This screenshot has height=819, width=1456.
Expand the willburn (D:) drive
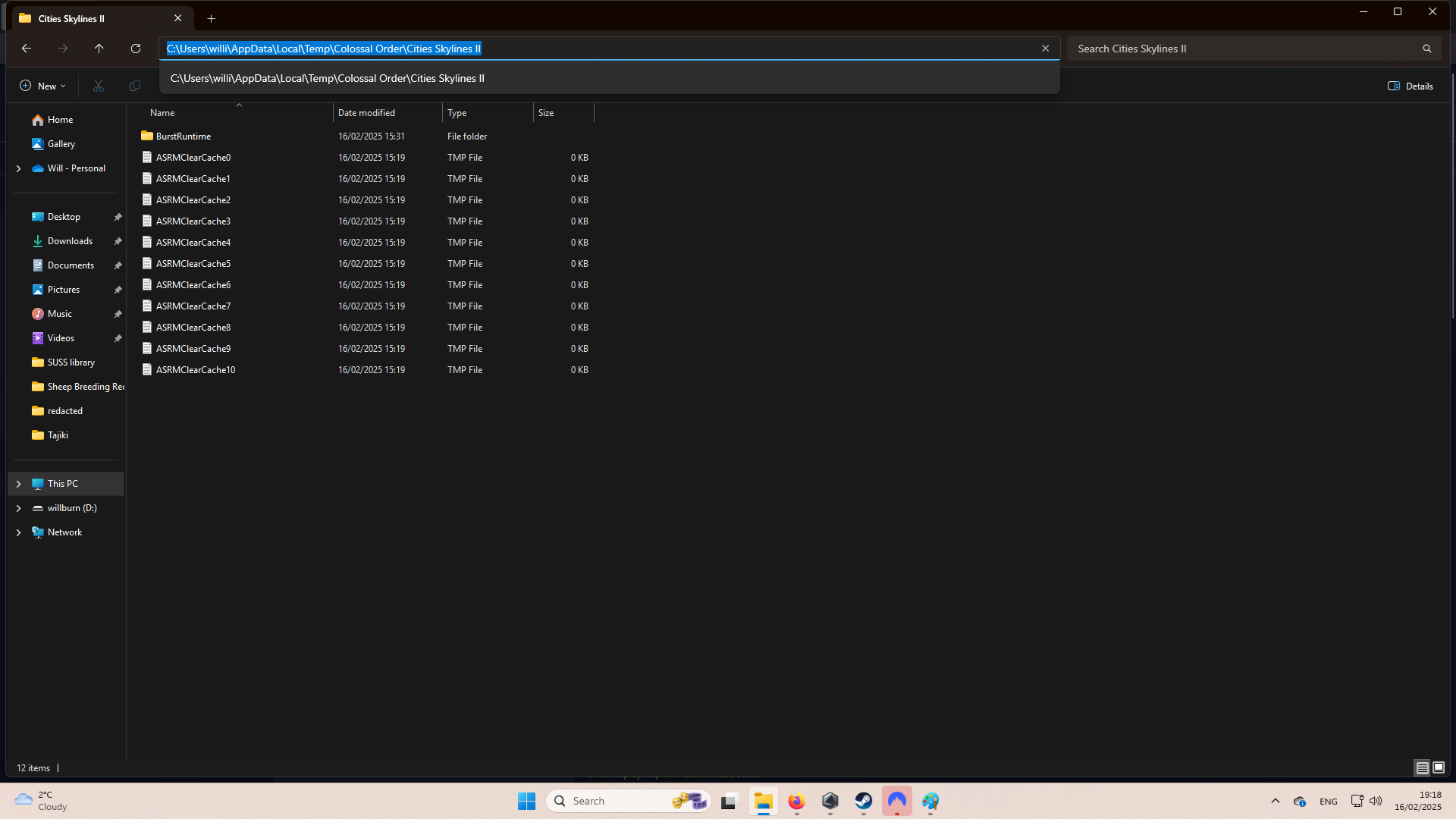pos(19,508)
